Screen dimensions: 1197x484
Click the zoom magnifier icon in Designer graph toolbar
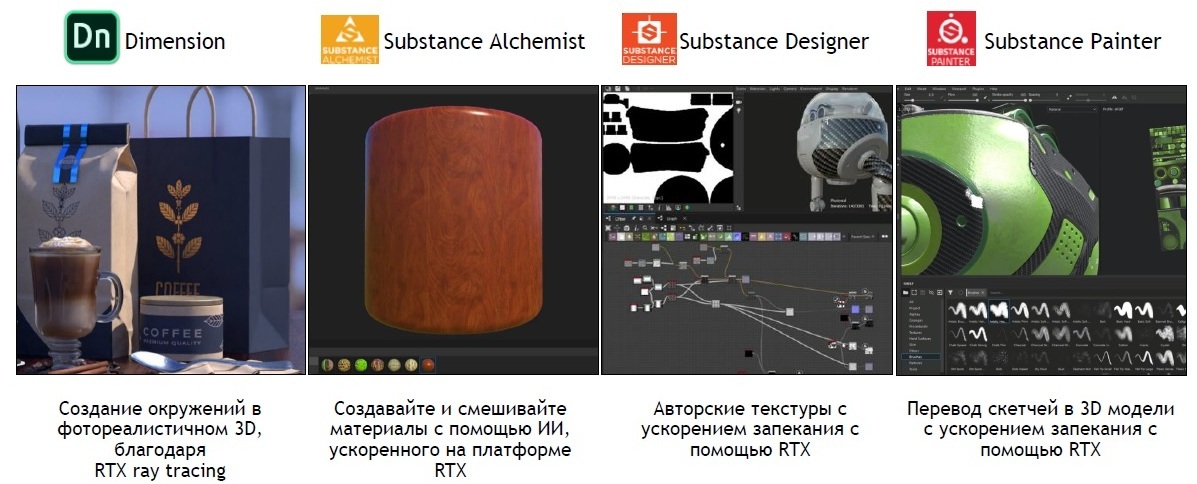pyautogui.click(x=645, y=227)
